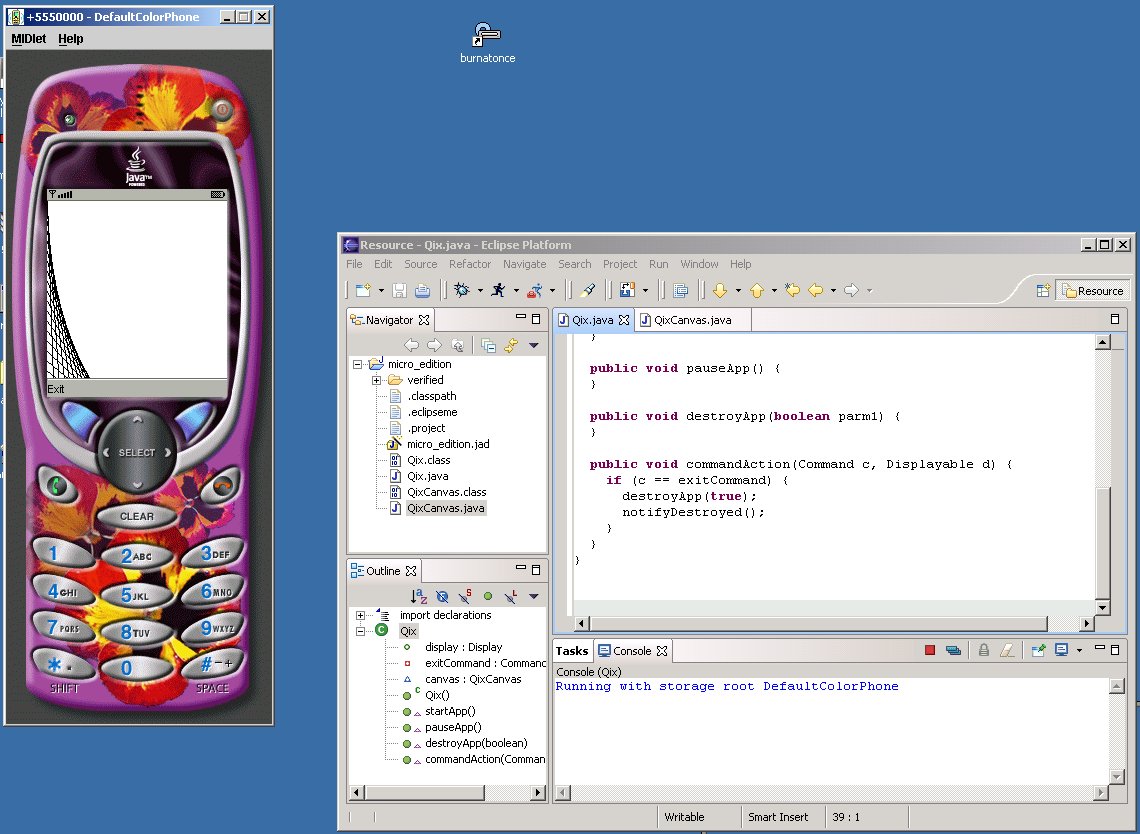Toggle Hide Fields in Outline
1140x834 pixels.
442,596
